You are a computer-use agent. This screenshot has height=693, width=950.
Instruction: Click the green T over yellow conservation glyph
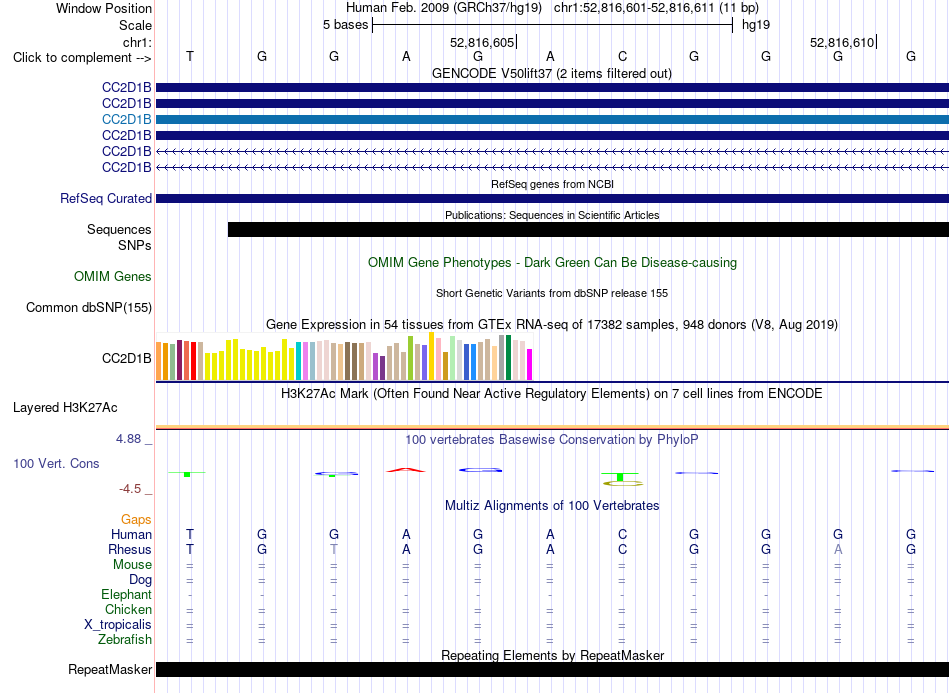tap(620, 479)
